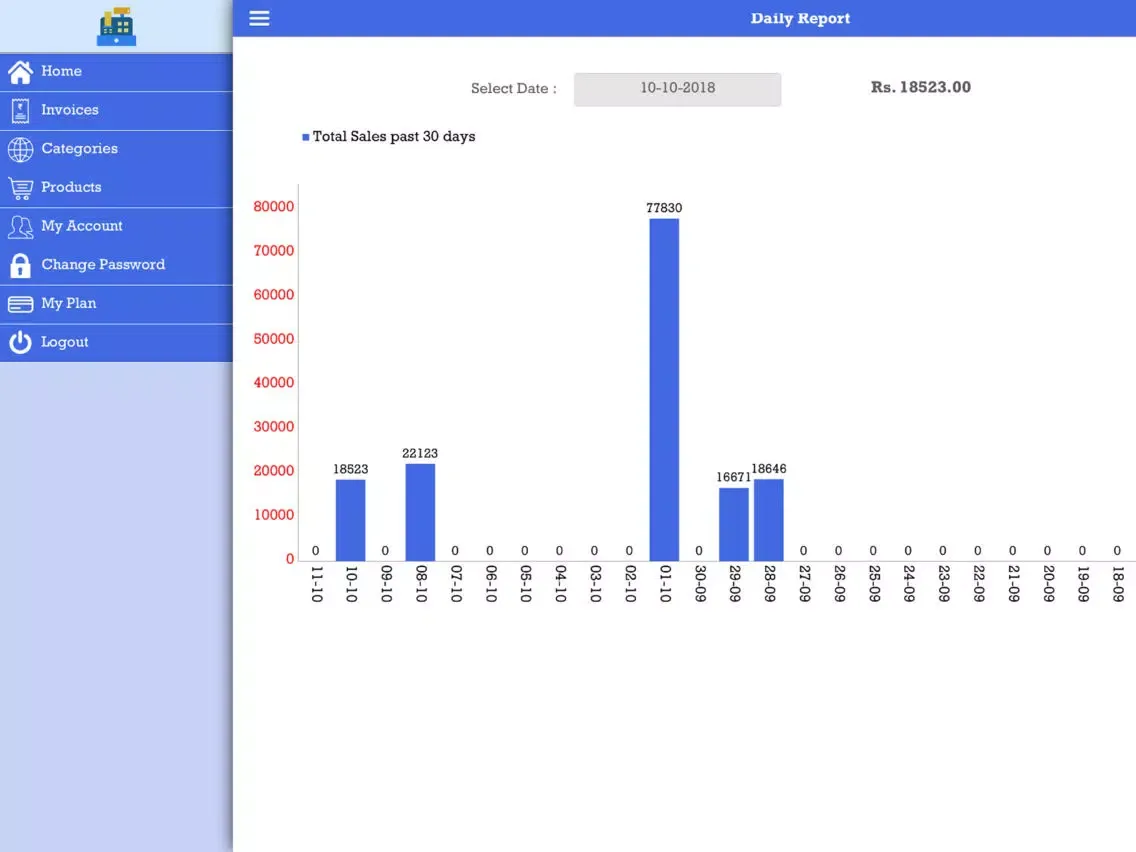Click the 16671 bar for 29-09
Image resolution: width=1136 pixels, height=852 pixels.
[733, 524]
